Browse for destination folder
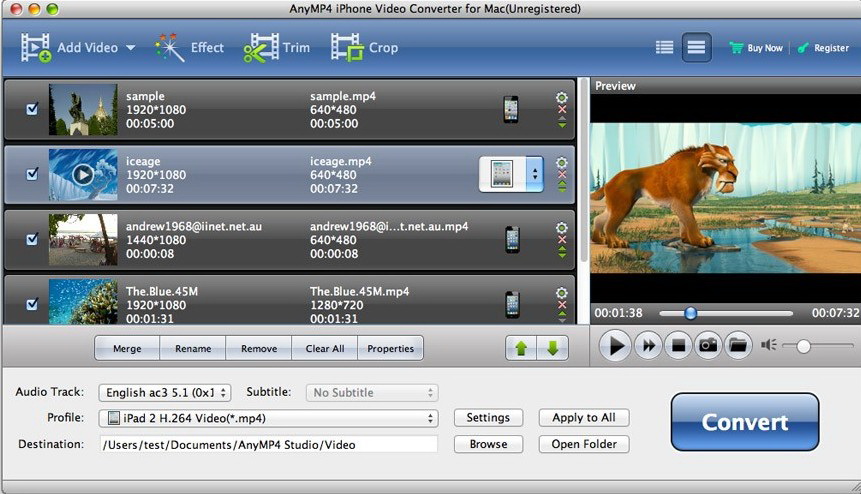Image resolution: width=861 pixels, height=494 pixels. click(488, 444)
